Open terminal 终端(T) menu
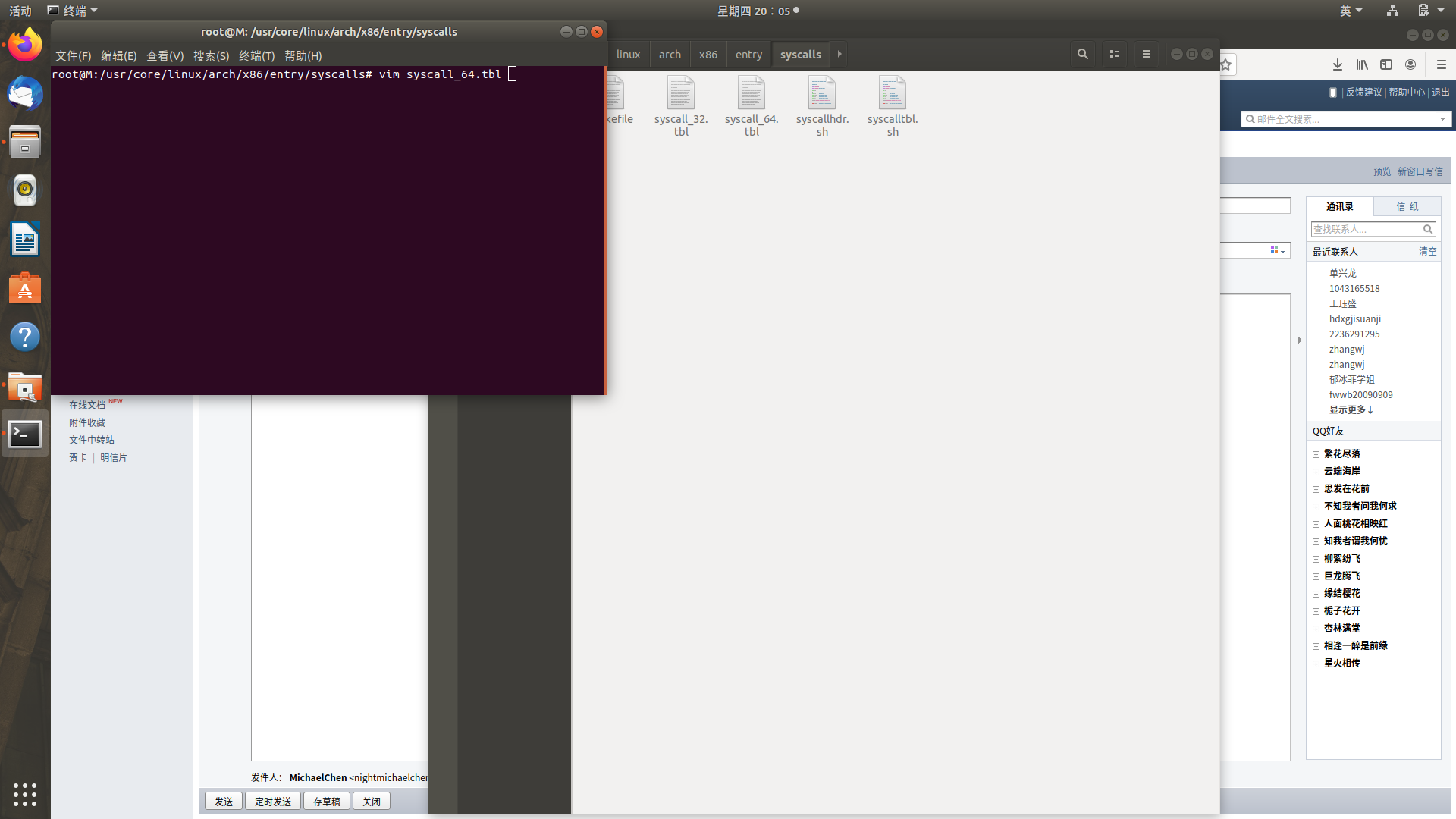1456x819 pixels. click(257, 56)
